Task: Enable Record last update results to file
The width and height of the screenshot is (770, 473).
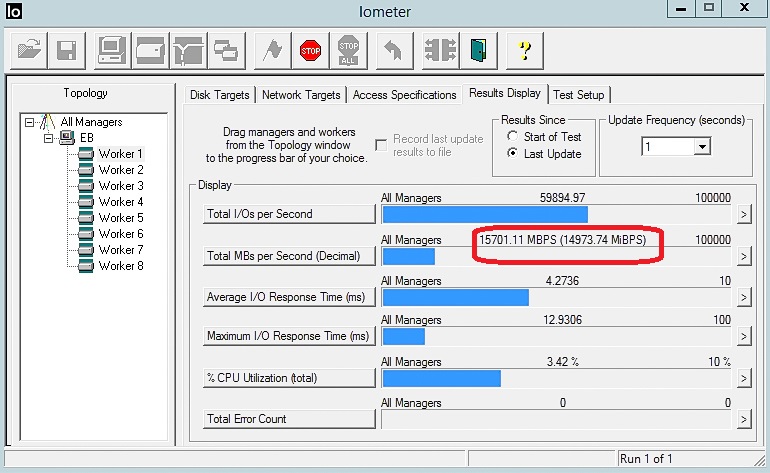Action: (x=381, y=145)
